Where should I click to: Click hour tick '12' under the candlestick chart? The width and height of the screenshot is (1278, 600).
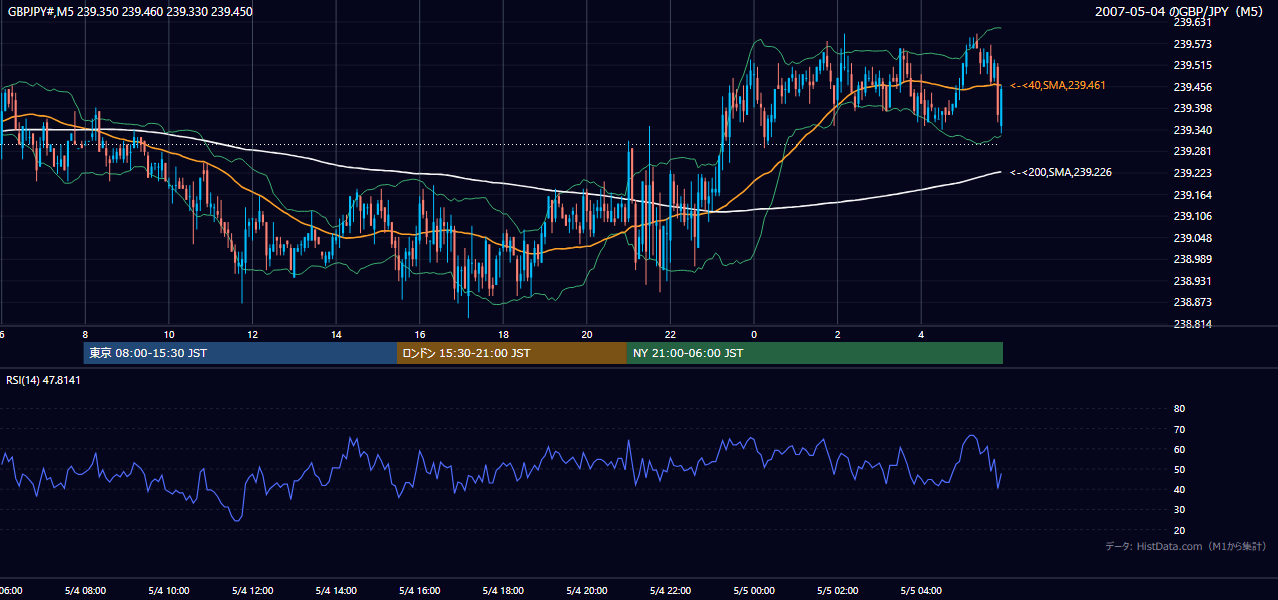tap(253, 334)
